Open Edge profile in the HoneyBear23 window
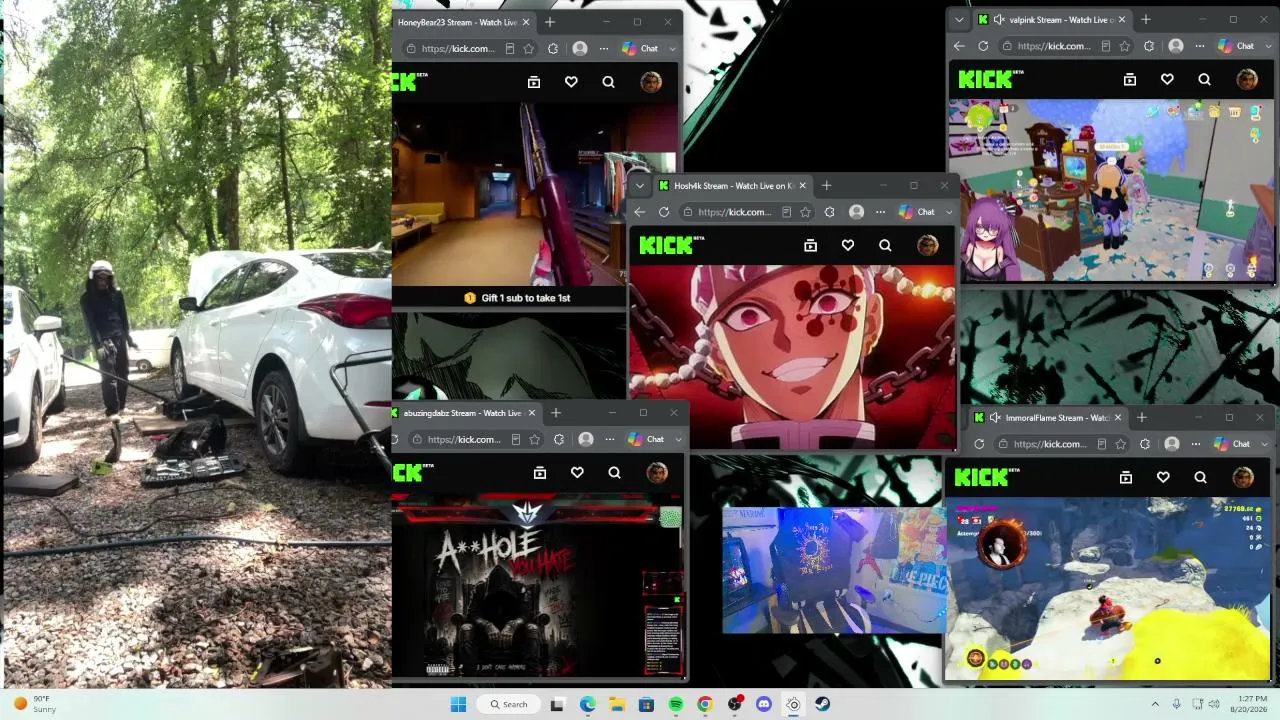Viewport: 1280px width, 720px height. point(580,48)
